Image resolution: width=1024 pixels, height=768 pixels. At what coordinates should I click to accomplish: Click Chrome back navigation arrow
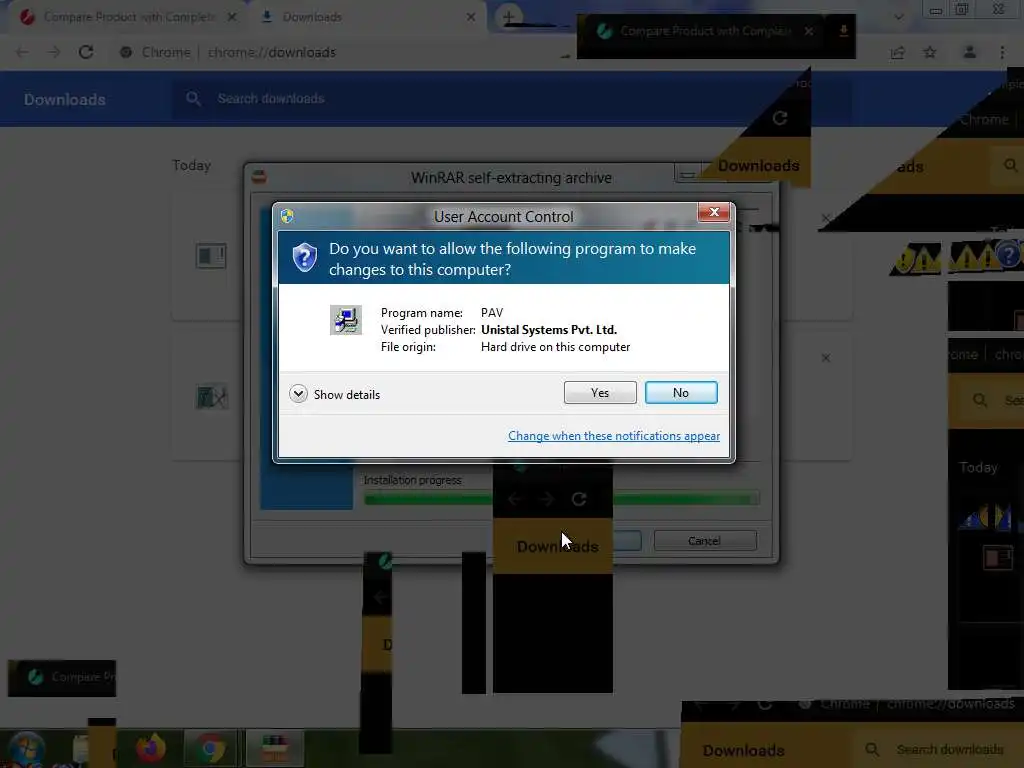tap(22, 52)
